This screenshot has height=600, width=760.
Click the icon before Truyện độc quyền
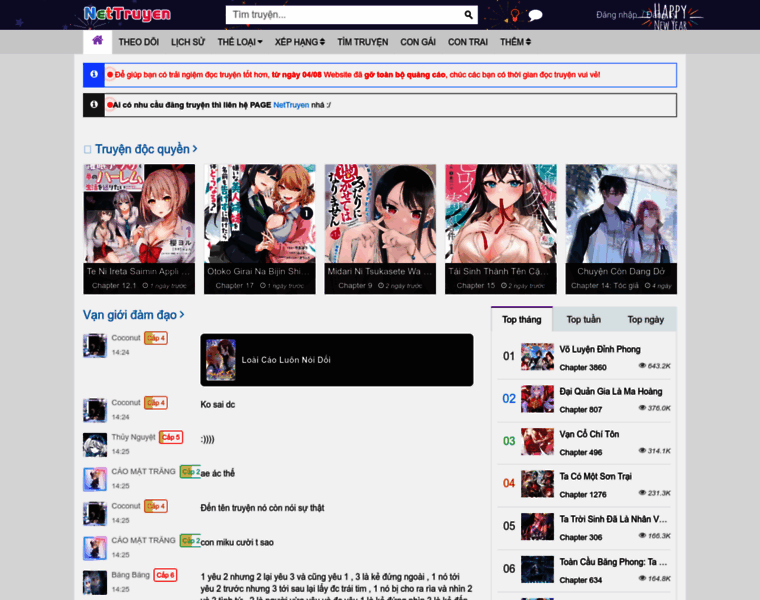[87, 149]
